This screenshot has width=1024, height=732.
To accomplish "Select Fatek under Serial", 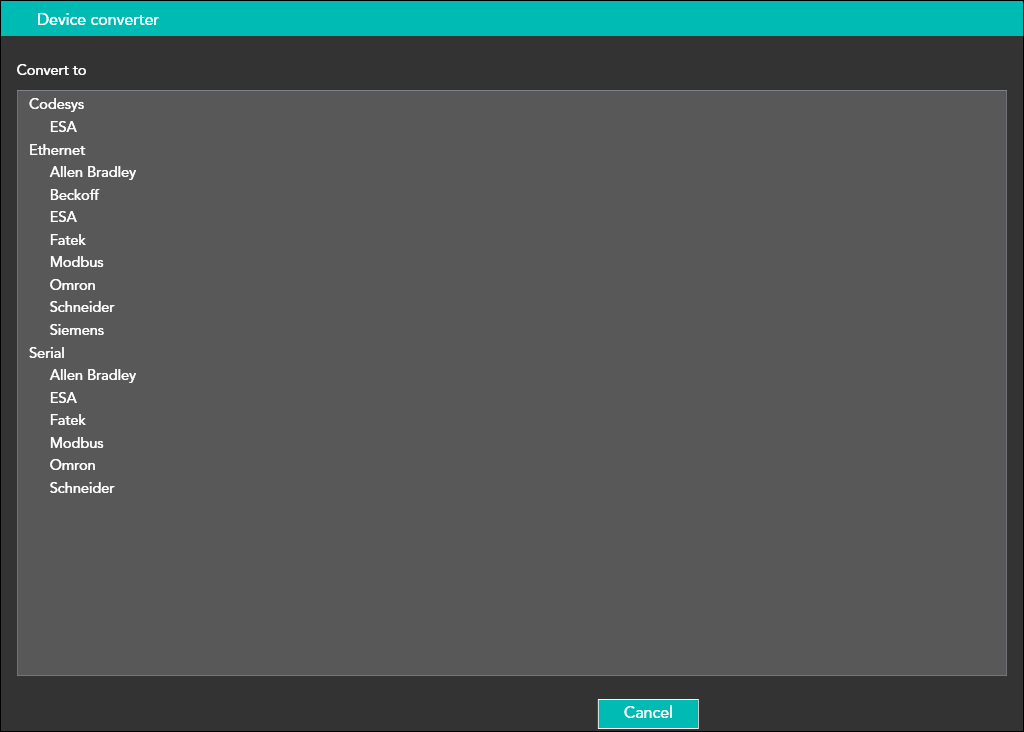I will pyautogui.click(x=68, y=420).
